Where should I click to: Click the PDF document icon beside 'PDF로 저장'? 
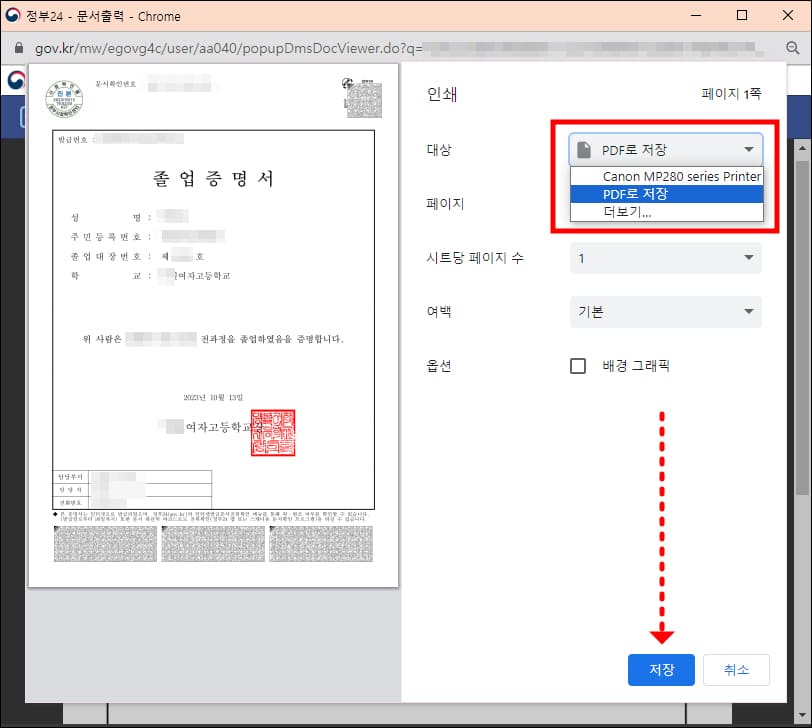[x=587, y=149]
